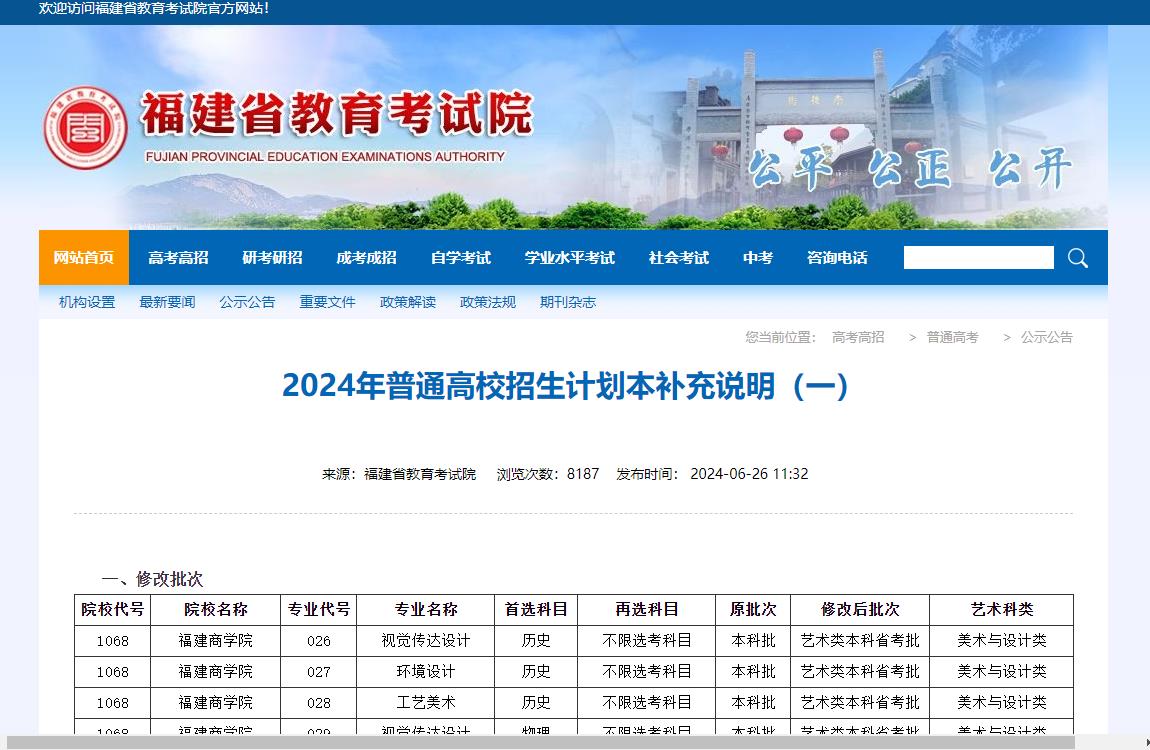Go to 研考研招 section
The height and width of the screenshot is (750, 1150).
272,258
